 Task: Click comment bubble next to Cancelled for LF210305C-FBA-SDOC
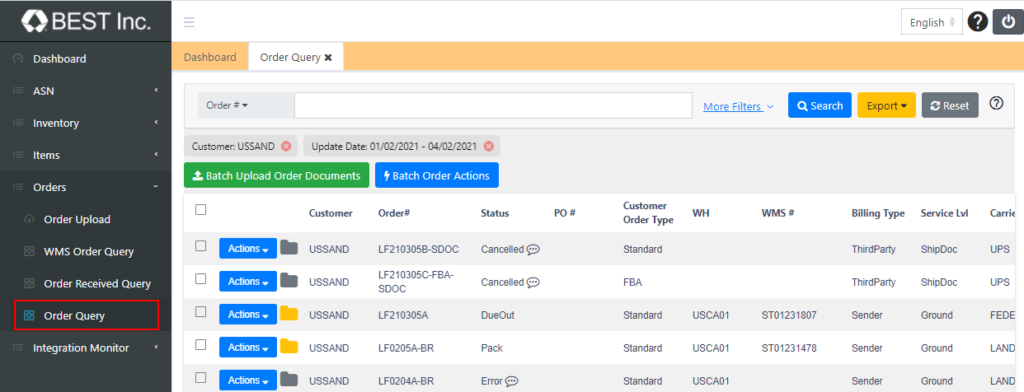pyautogui.click(x=533, y=282)
